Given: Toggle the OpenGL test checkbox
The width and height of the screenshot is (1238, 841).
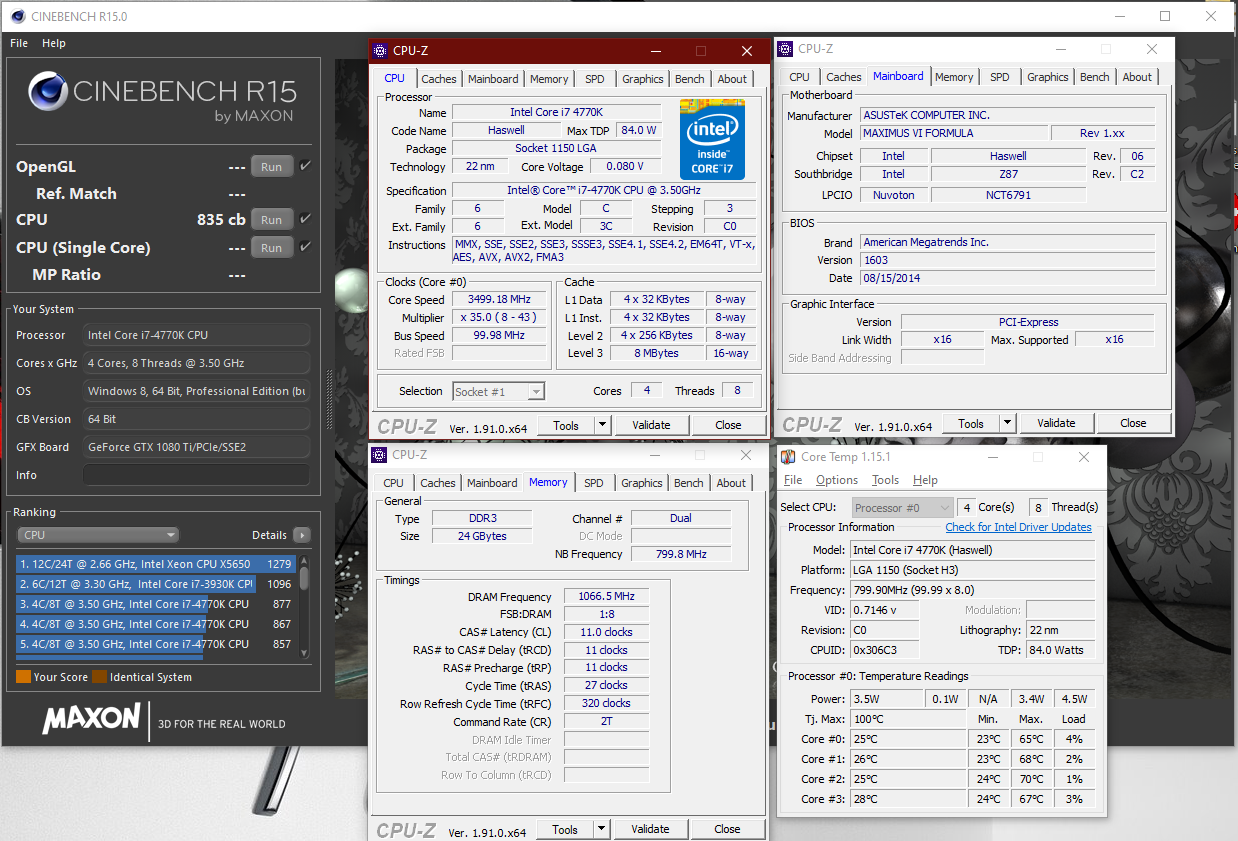Looking at the screenshot, I should tap(305, 166).
